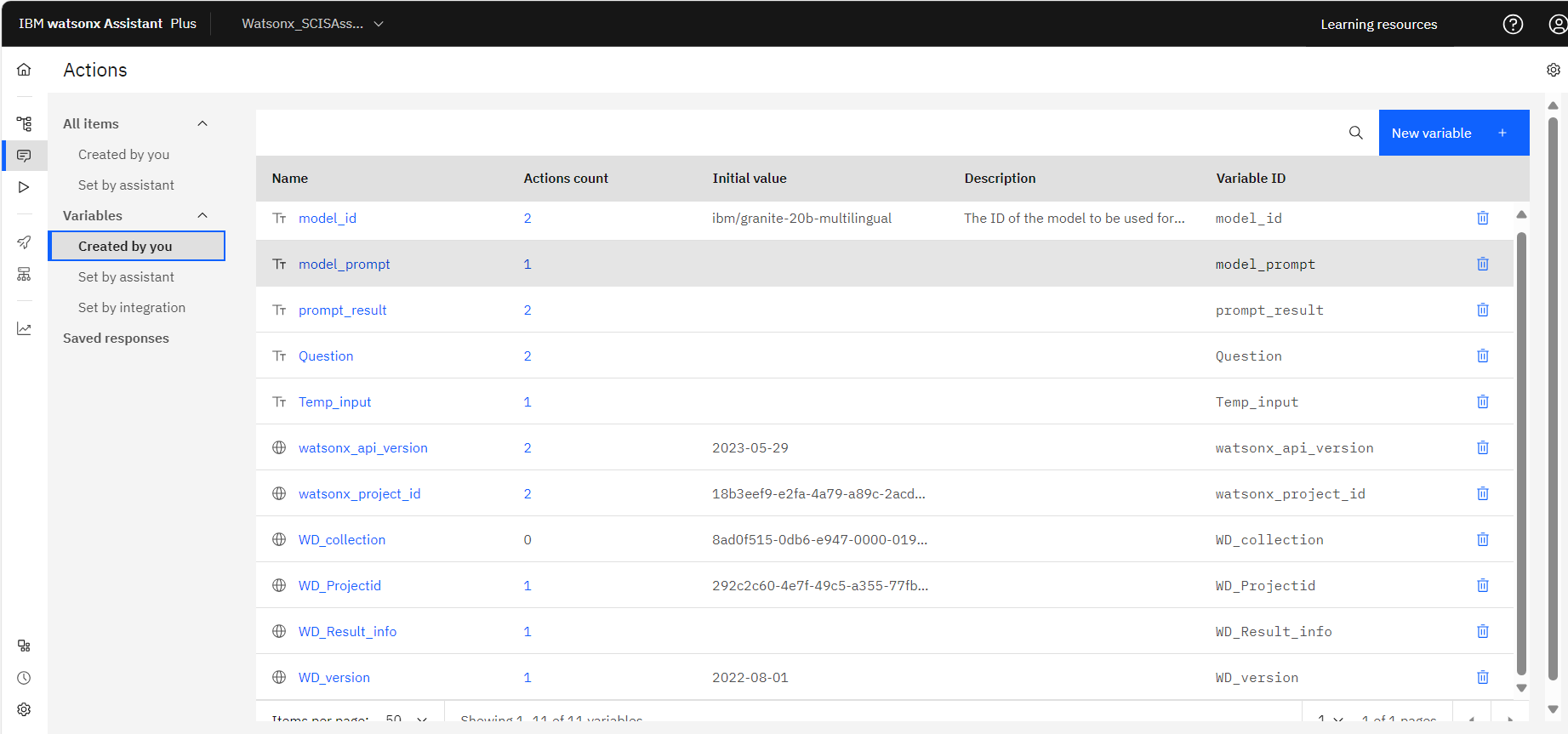
Task: Open the user profile icon
Action: coord(1558,24)
